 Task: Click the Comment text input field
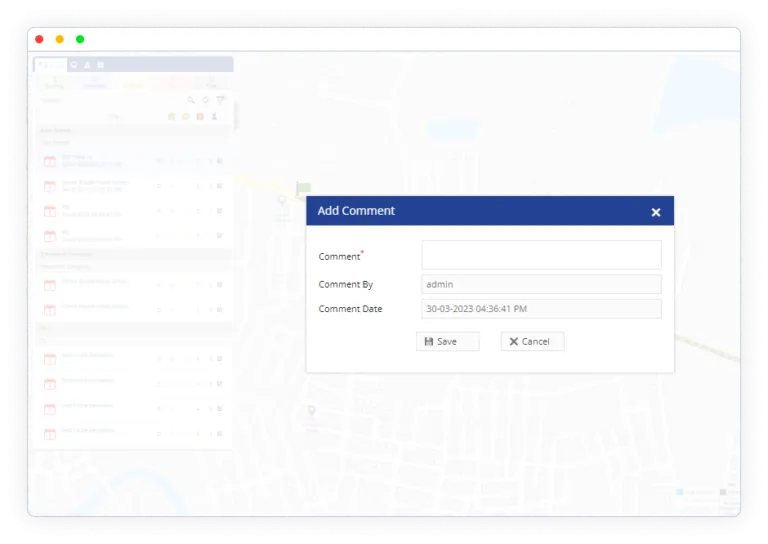pyautogui.click(x=541, y=255)
